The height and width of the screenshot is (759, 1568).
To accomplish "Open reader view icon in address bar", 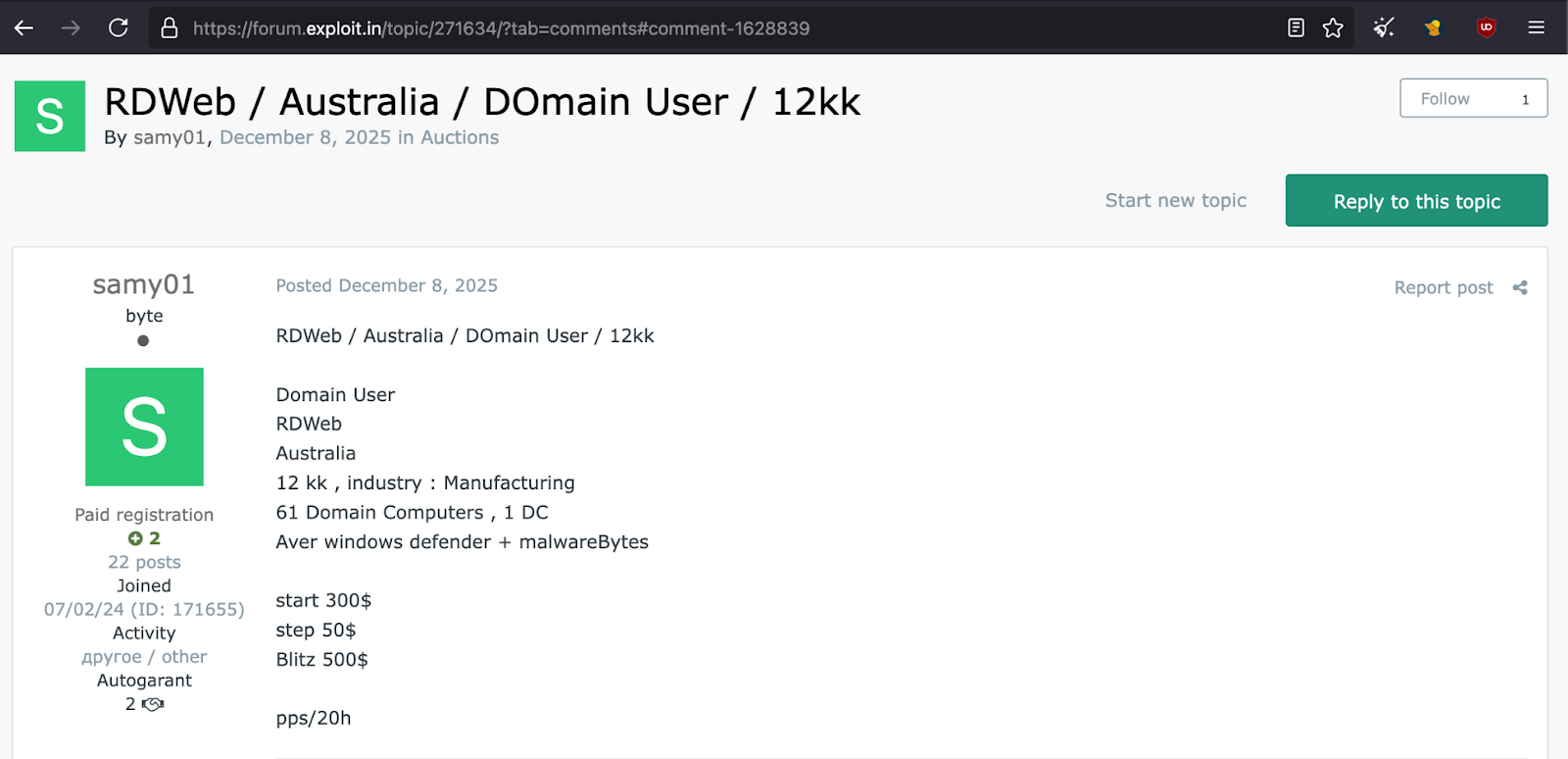I will [x=1296, y=27].
